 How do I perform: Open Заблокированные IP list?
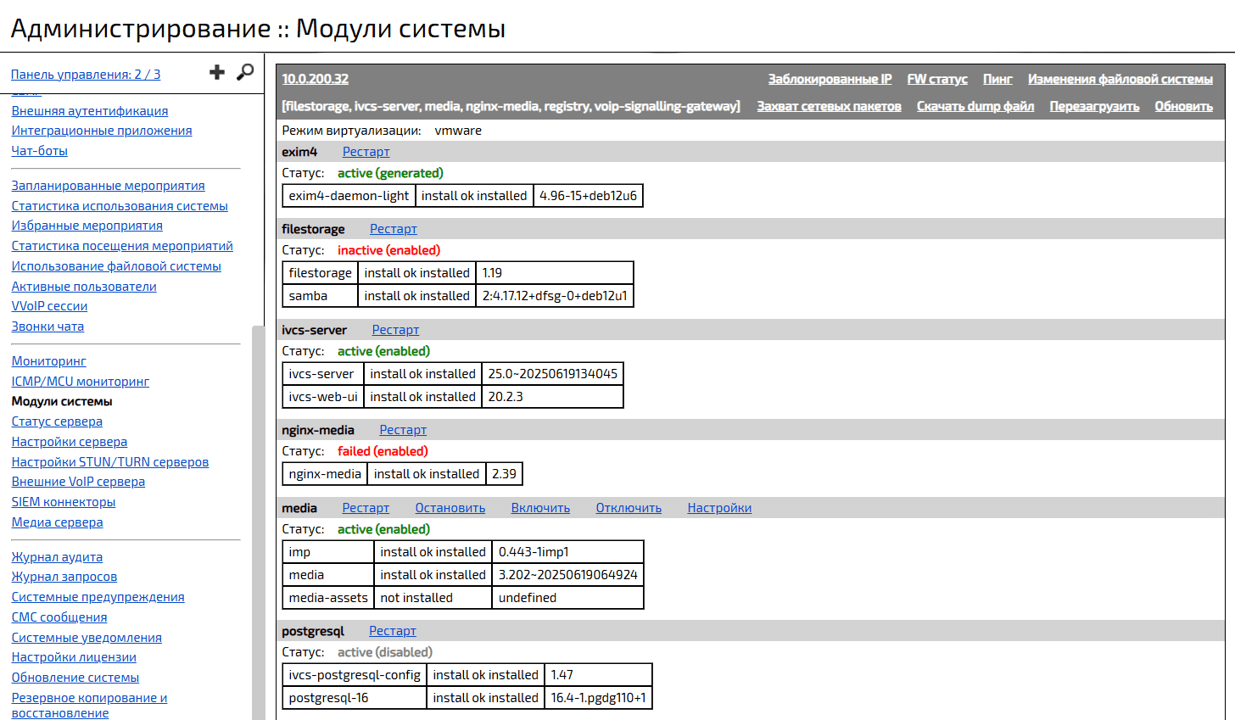[830, 79]
